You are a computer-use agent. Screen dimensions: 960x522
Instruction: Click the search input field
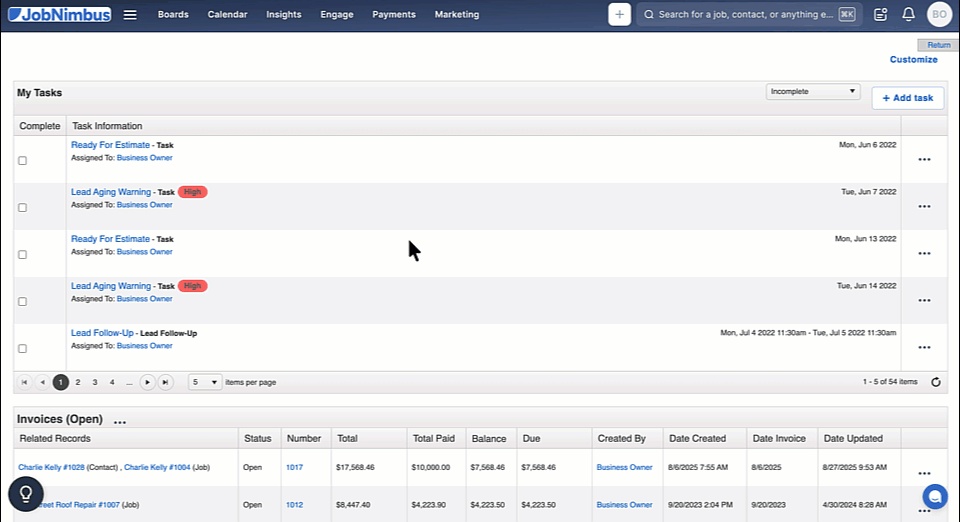click(749, 15)
